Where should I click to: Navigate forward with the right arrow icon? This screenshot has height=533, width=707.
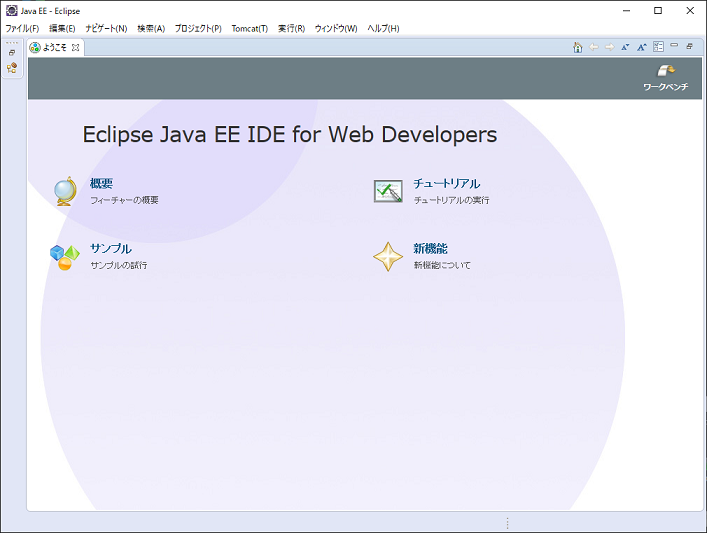(x=610, y=47)
